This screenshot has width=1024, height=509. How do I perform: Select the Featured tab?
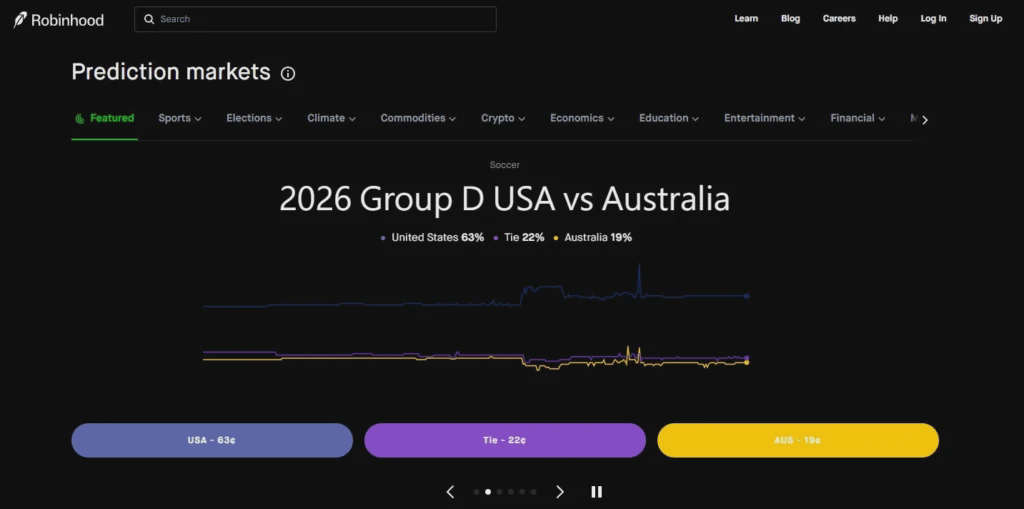(104, 118)
